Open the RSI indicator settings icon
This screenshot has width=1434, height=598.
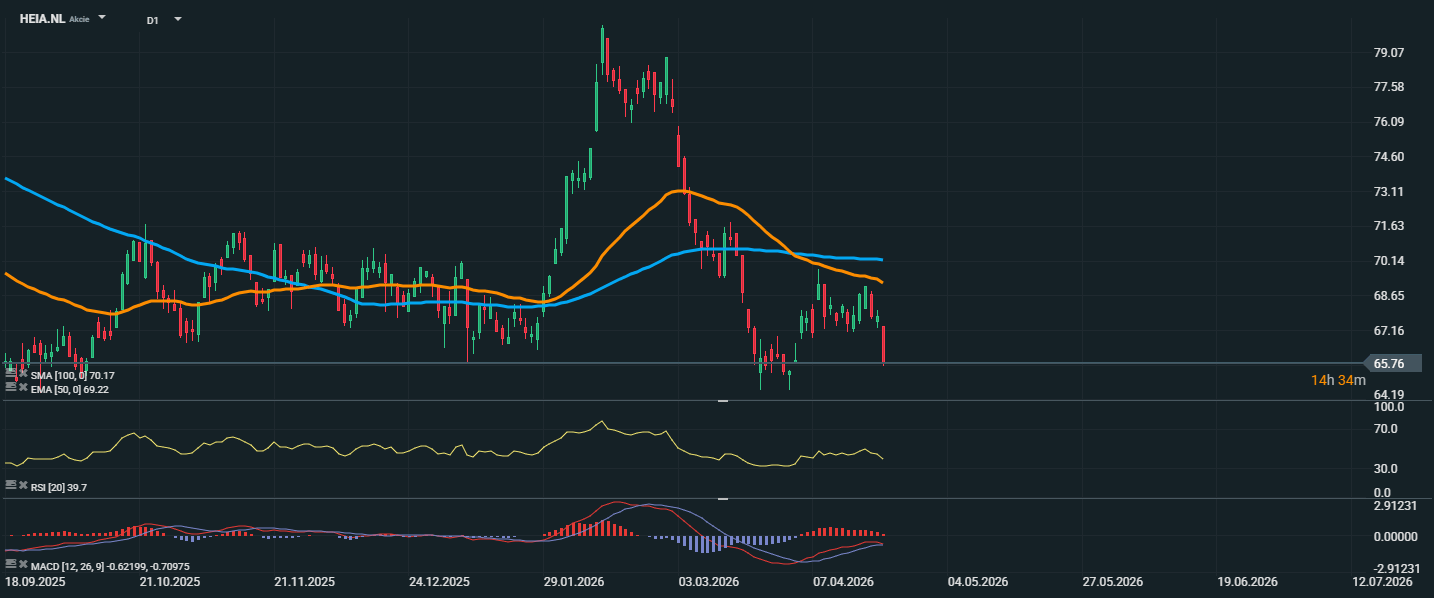10,484
